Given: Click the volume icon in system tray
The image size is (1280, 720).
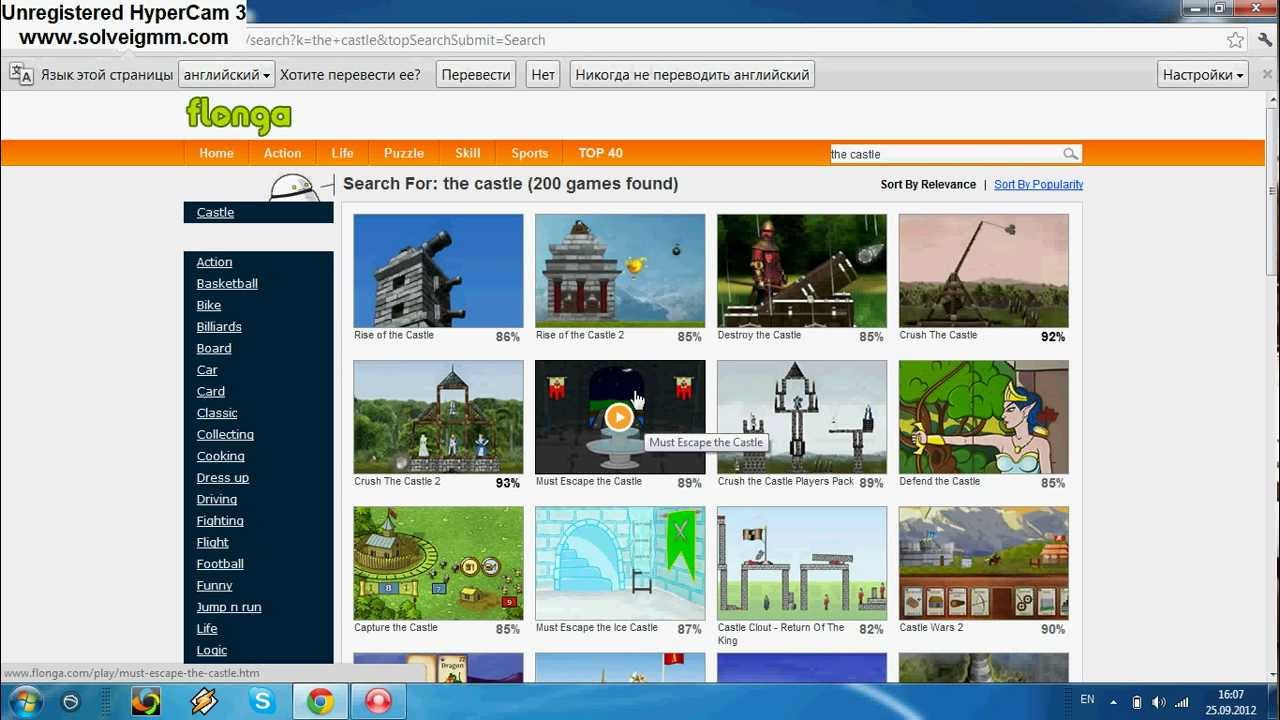Looking at the screenshot, I should point(1159,702).
